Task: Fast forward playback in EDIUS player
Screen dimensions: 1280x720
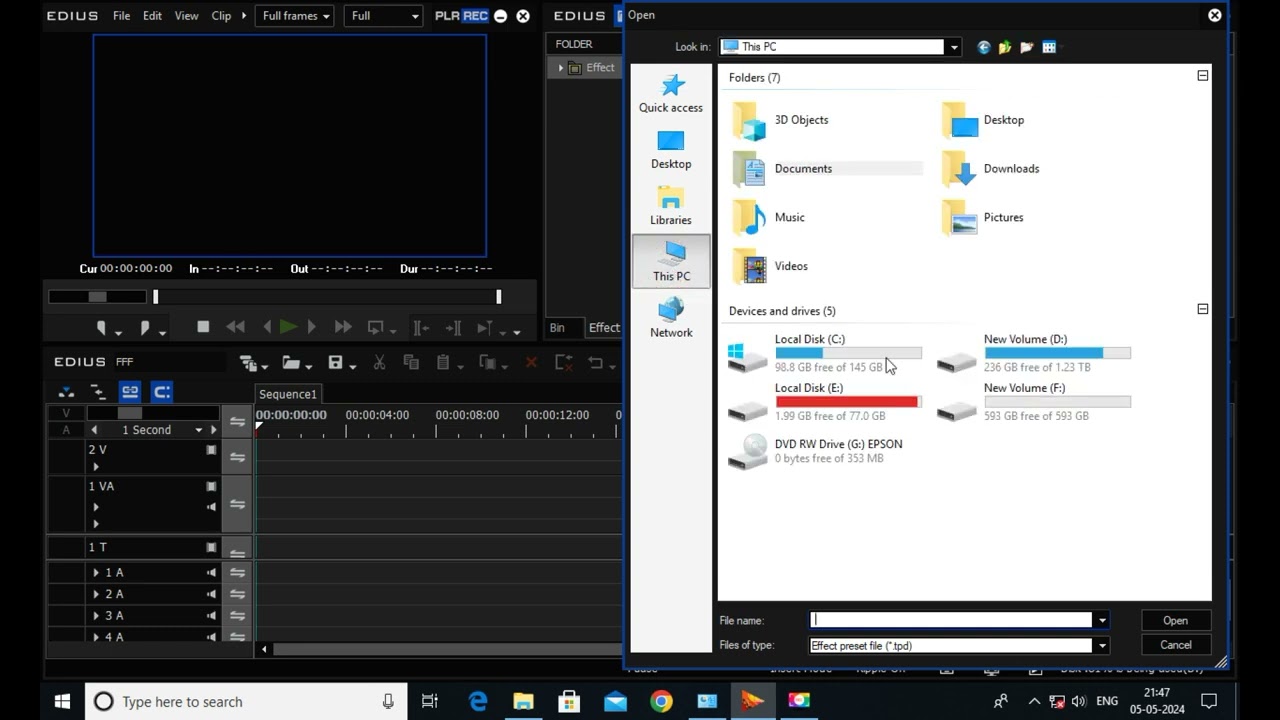Action: tap(343, 327)
